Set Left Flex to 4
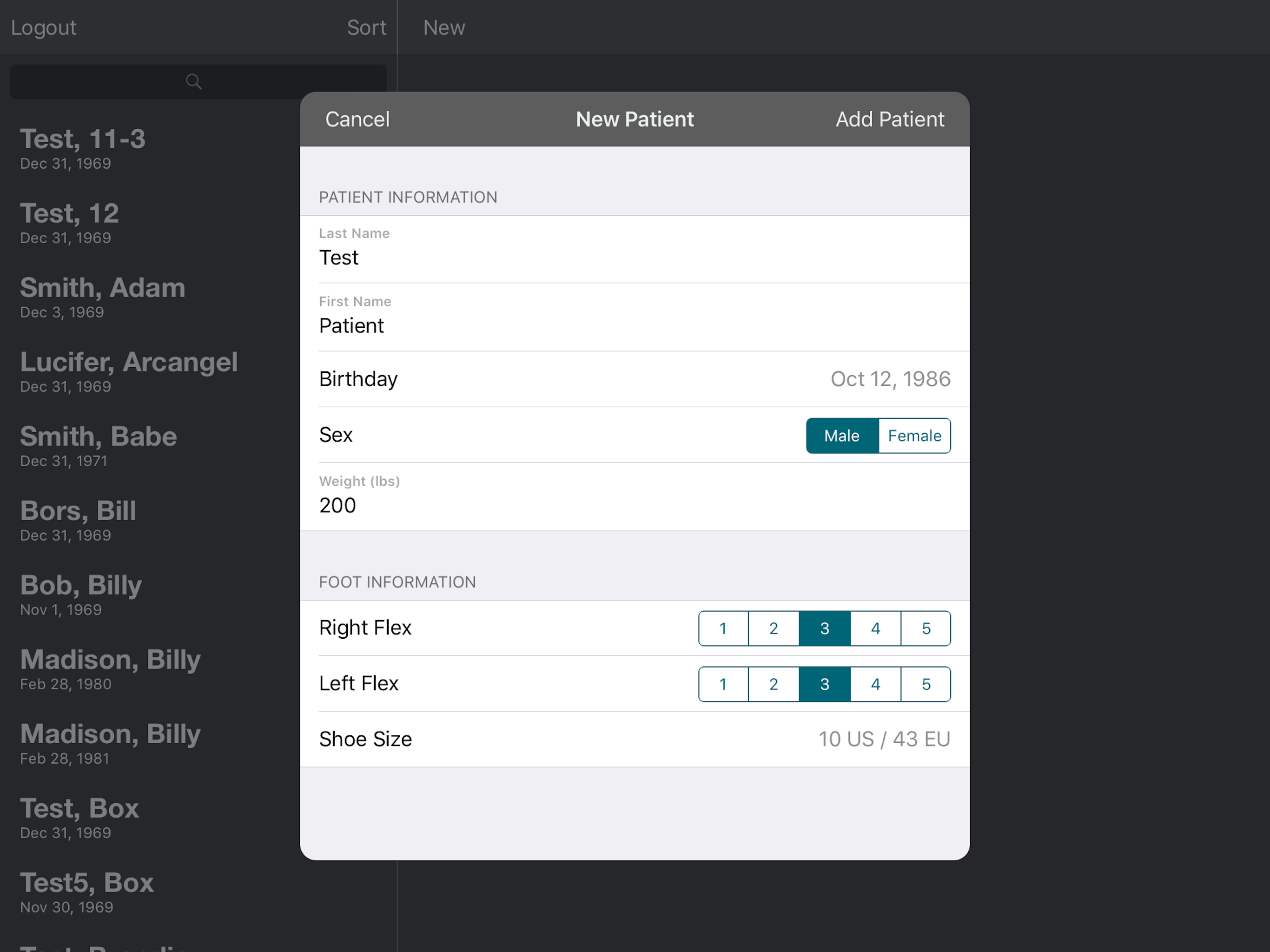This screenshot has width=1270, height=952. click(x=875, y=684)
